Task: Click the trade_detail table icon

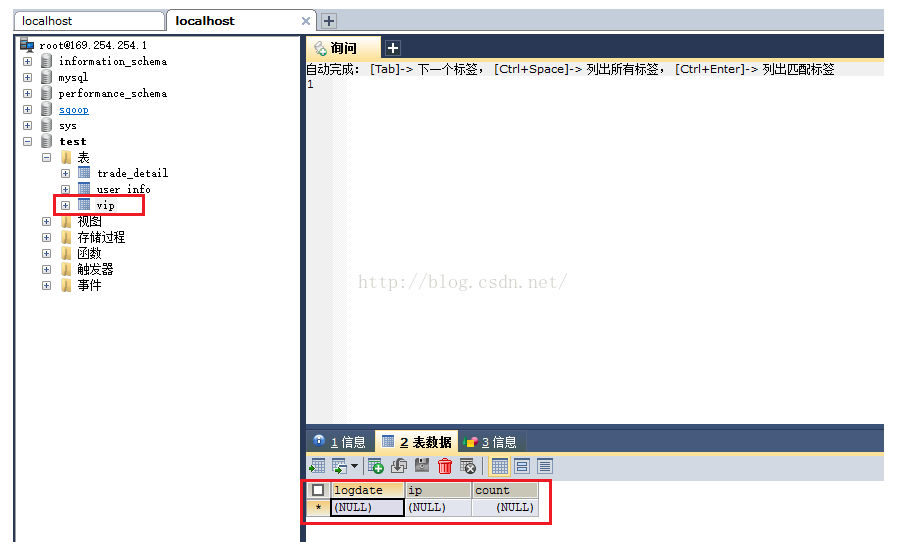Action: pyautogui.click(x=84, y=173)
